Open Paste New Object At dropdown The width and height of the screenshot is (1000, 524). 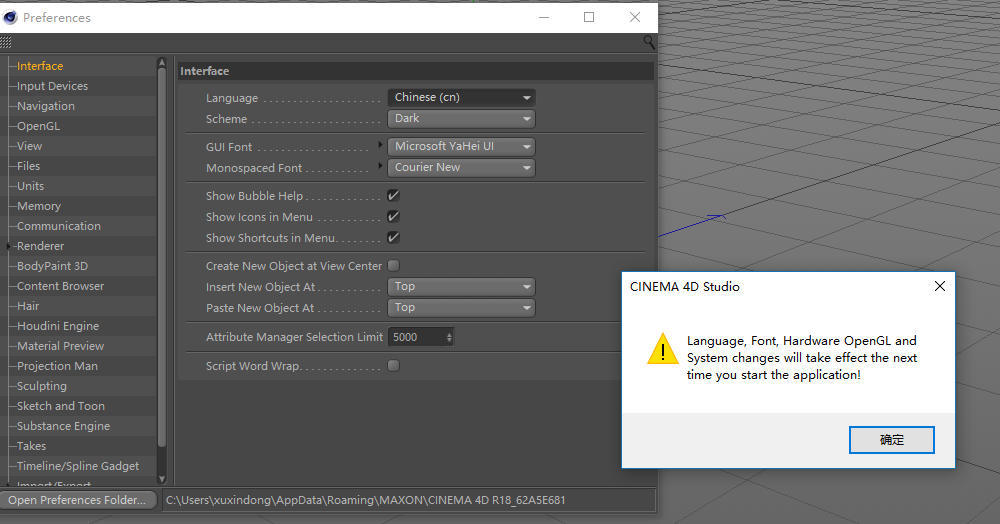(461, 308)
